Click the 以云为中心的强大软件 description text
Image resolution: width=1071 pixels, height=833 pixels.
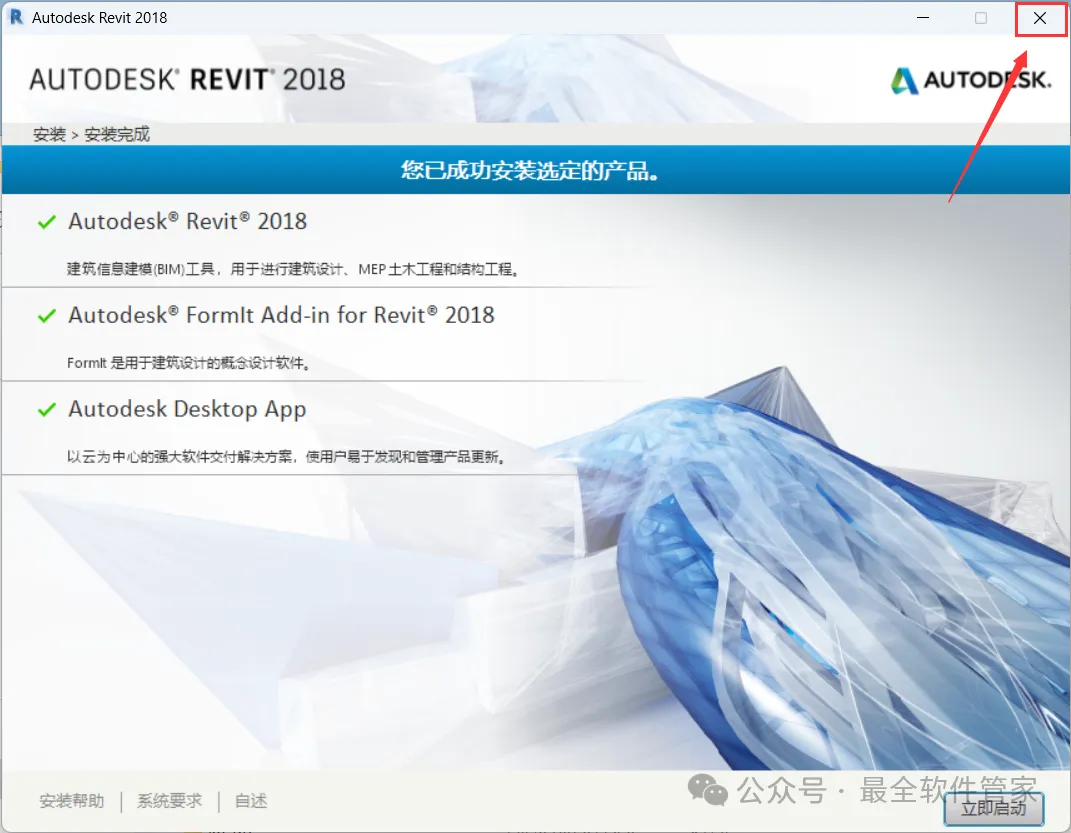(x=287, y=456)
